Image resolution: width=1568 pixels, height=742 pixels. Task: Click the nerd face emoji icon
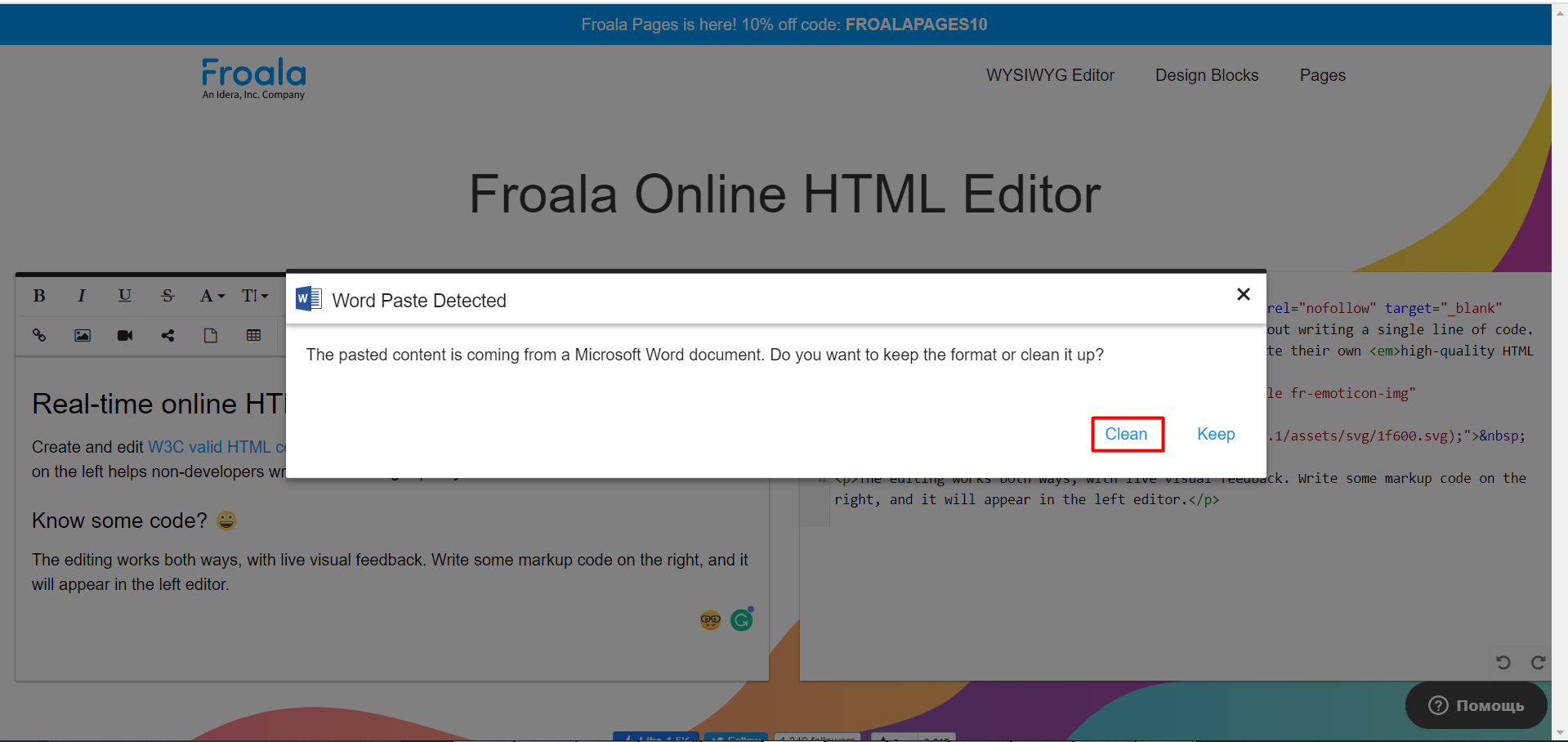tap(710, 620)
